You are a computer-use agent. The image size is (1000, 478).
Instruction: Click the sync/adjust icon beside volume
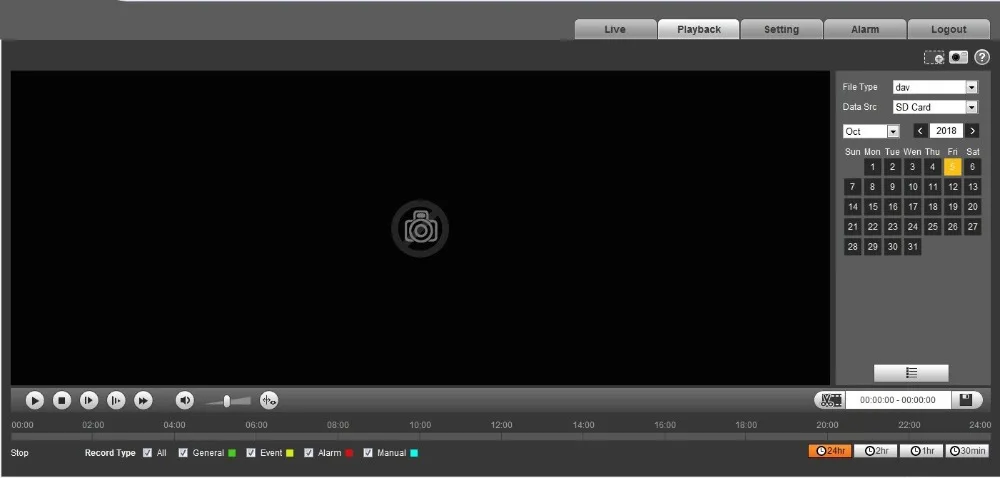269,400
